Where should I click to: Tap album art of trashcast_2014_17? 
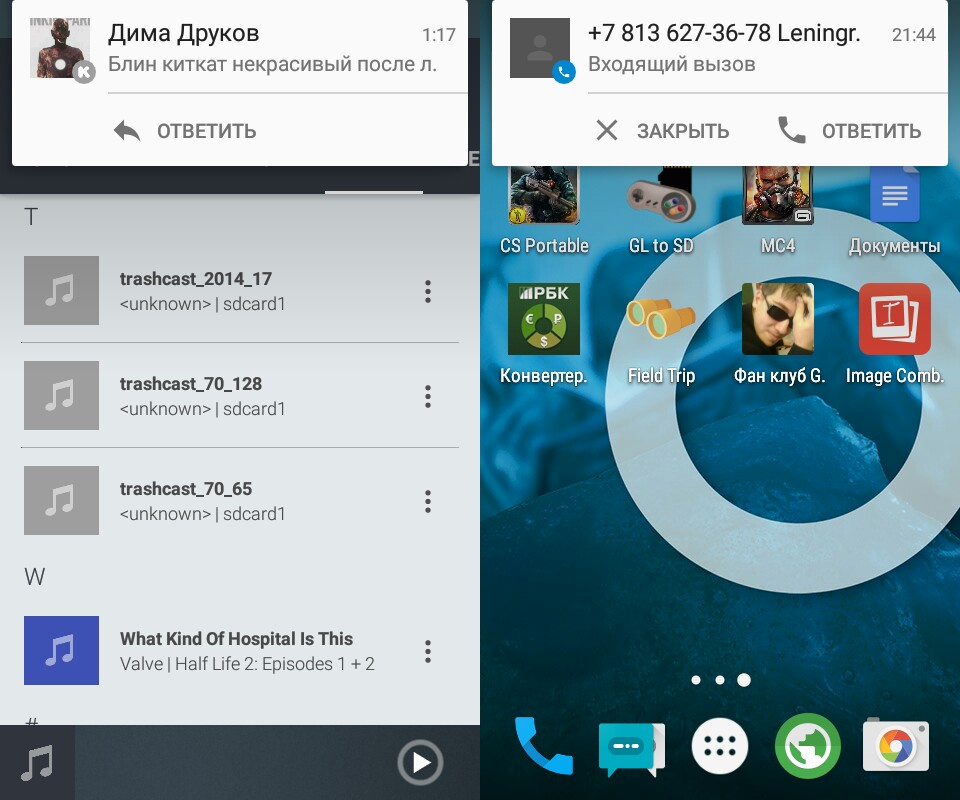click(x=61, y=290)
